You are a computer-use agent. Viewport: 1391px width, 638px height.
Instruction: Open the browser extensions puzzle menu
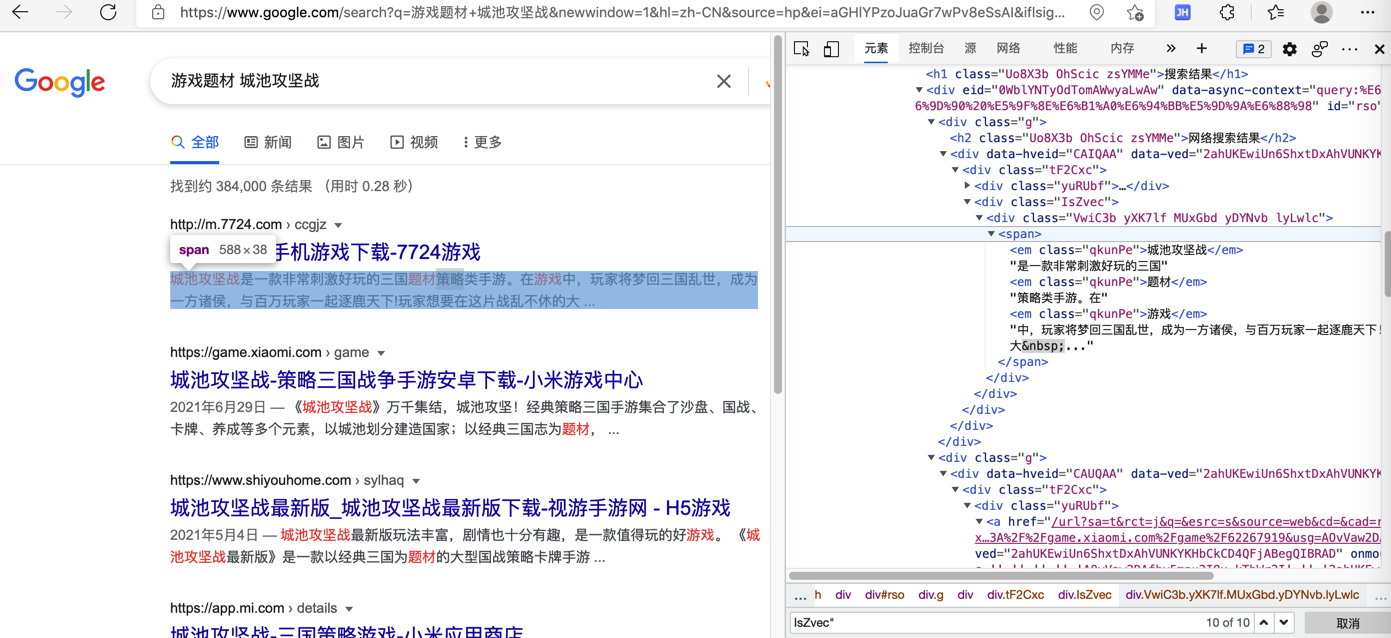pyautogui.click(x=1227, y=13)
